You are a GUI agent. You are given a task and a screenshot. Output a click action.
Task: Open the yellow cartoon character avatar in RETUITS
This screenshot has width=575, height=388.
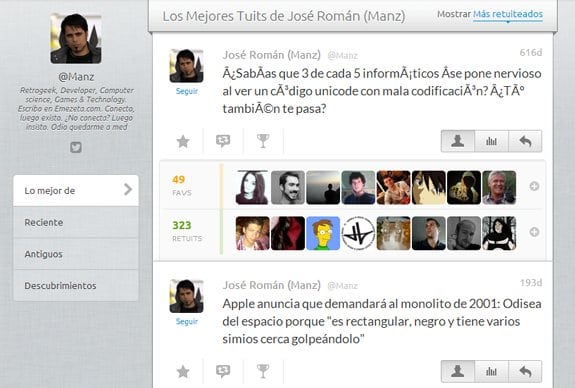tap(323, 233)
